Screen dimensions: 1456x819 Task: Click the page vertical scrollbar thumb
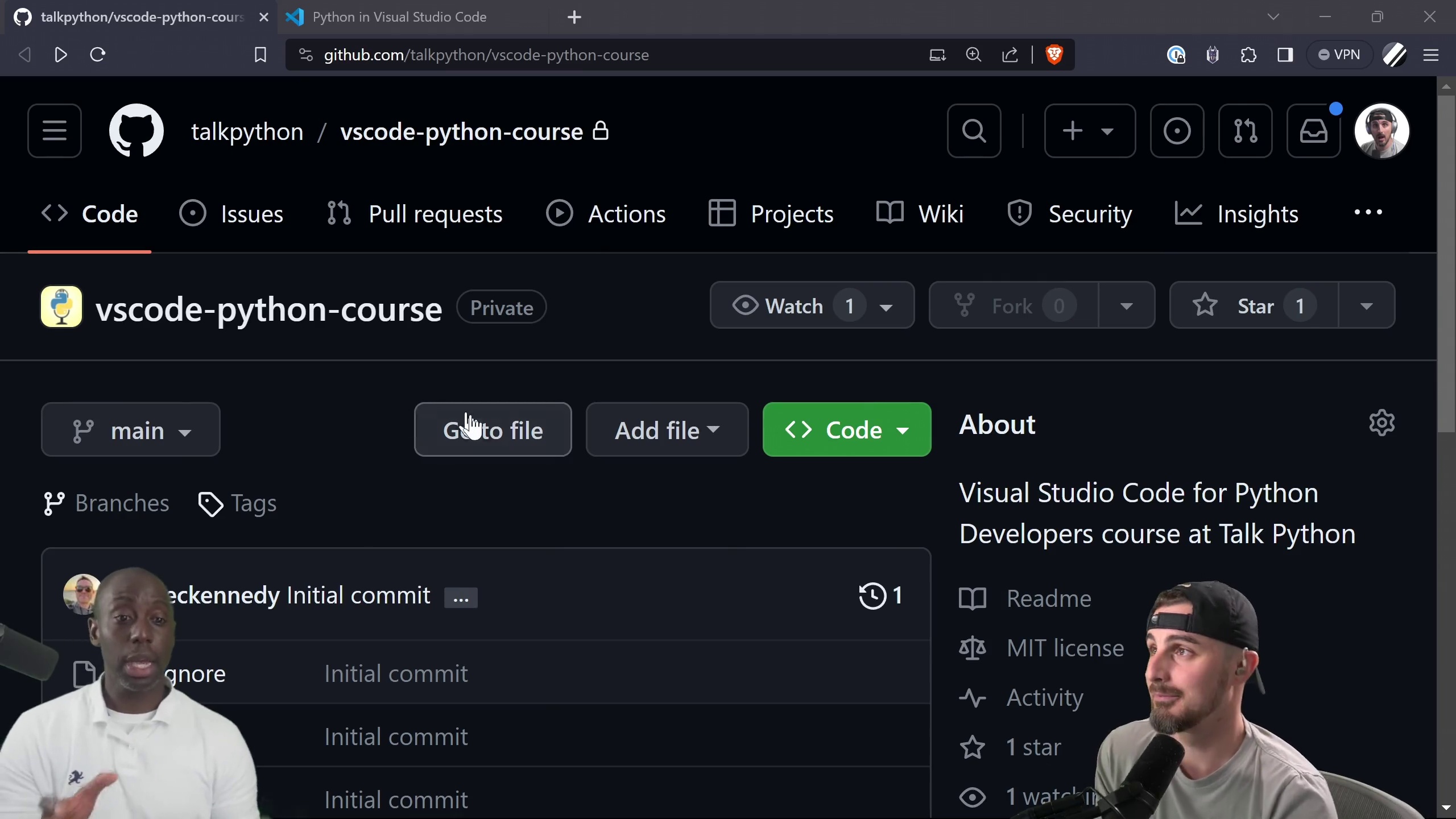(x=1446, y=264)
